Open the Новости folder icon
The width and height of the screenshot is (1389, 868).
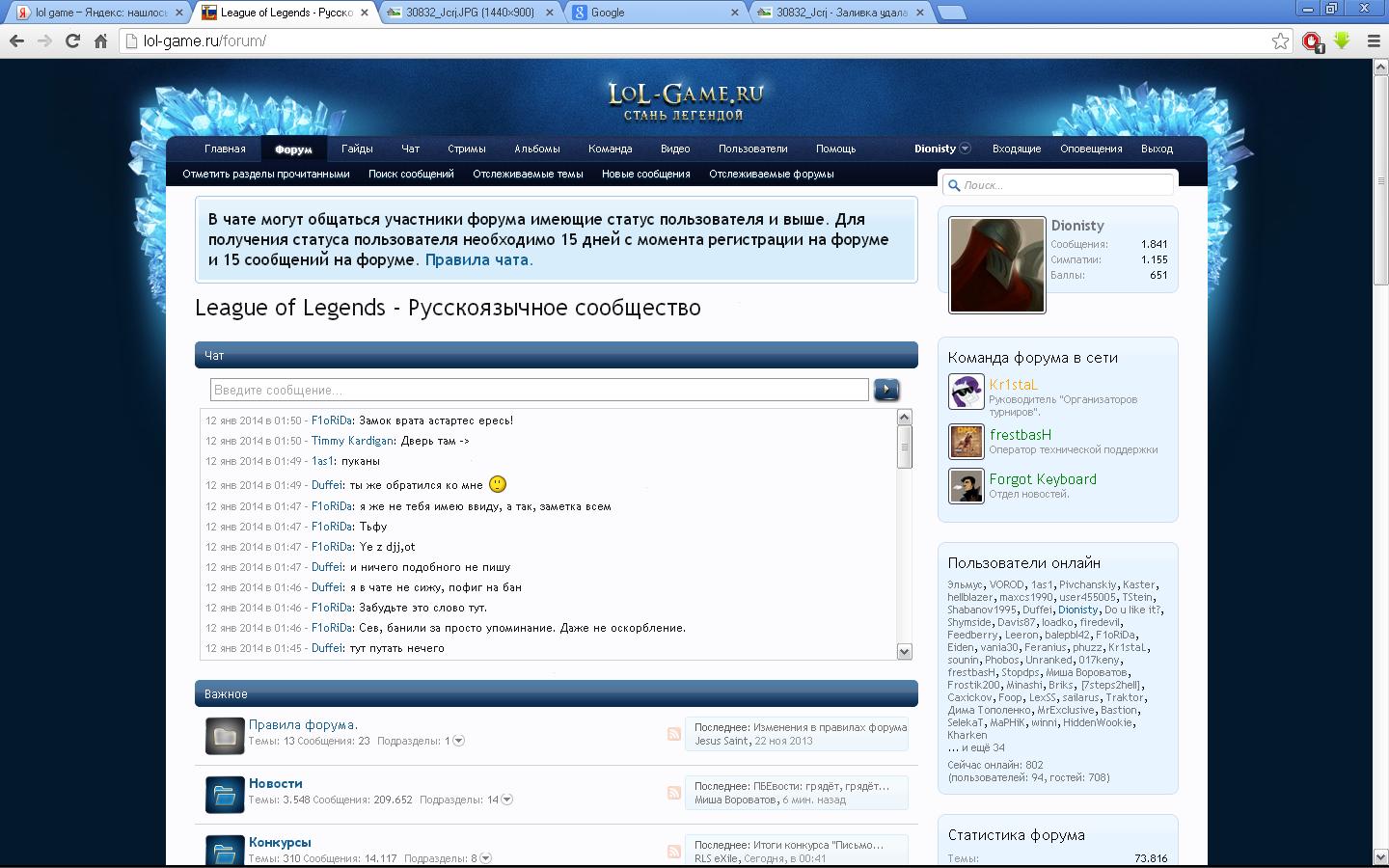click(x=225, y=795)
